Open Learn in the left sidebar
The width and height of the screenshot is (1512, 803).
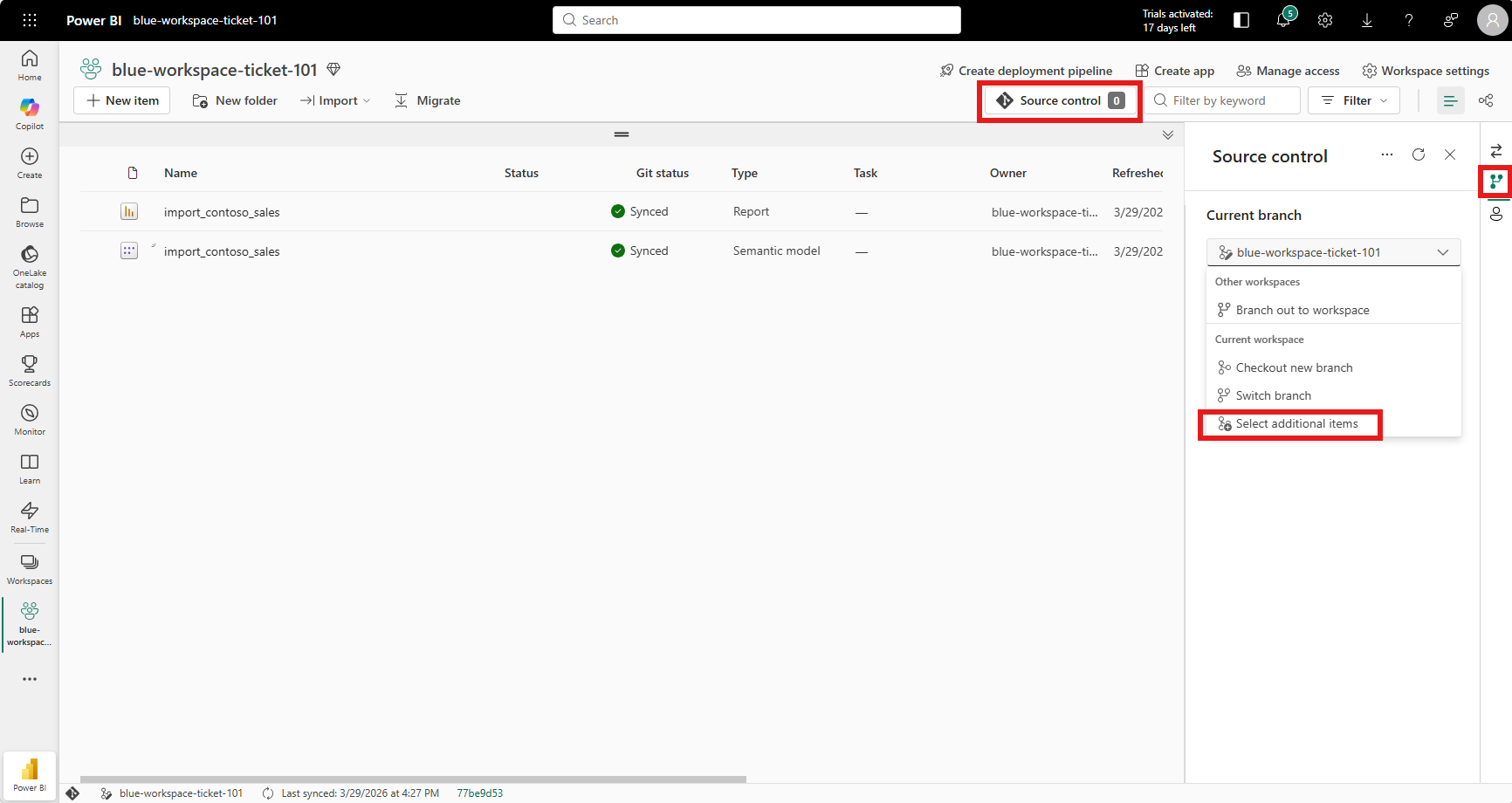[x=30, y=469]
